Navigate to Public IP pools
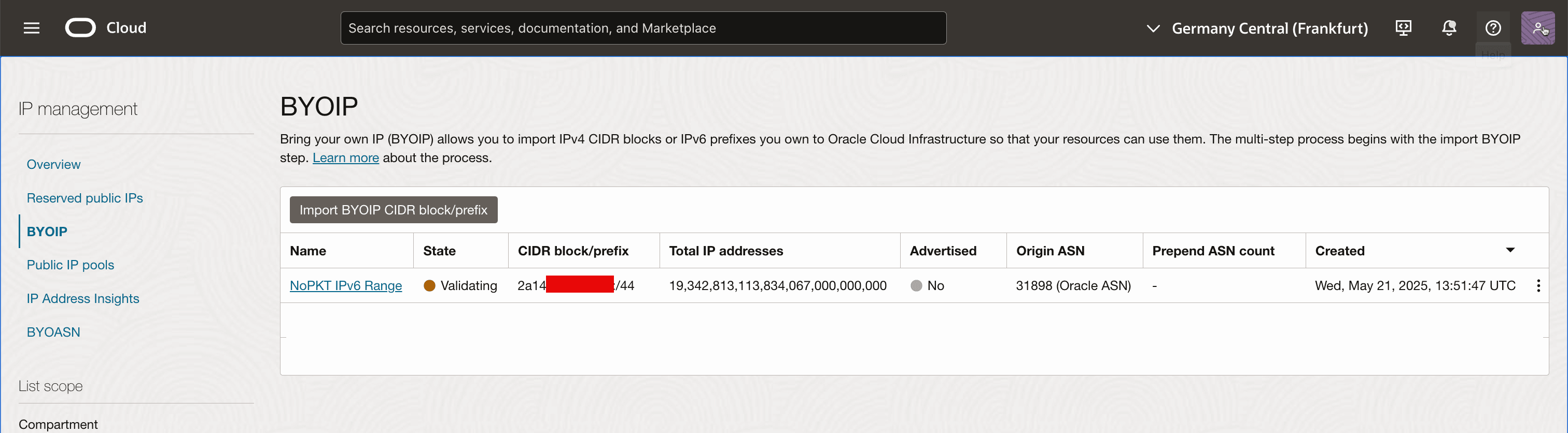 (x=71, y=265)
